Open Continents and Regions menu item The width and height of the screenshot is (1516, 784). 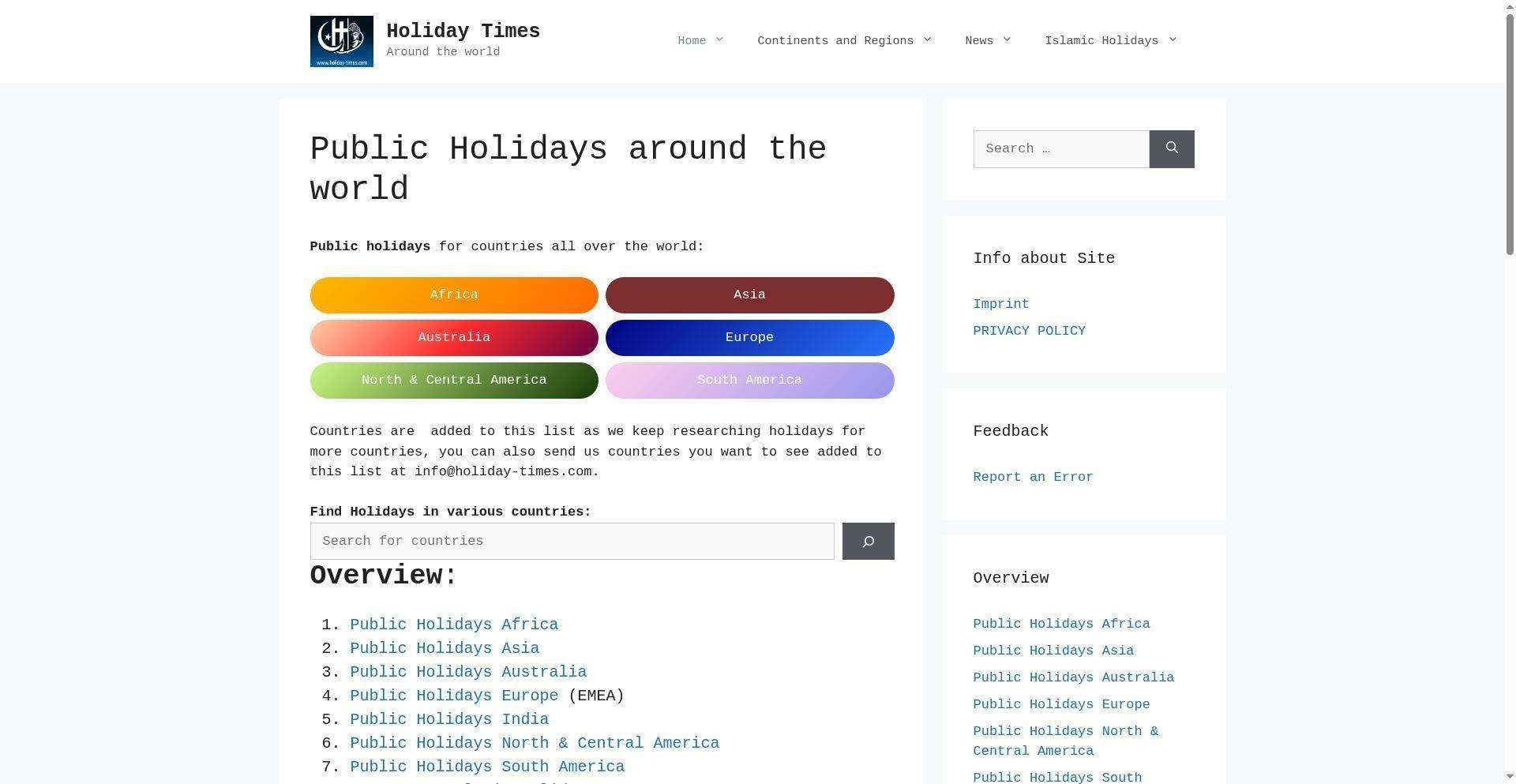tap(835, 41)
